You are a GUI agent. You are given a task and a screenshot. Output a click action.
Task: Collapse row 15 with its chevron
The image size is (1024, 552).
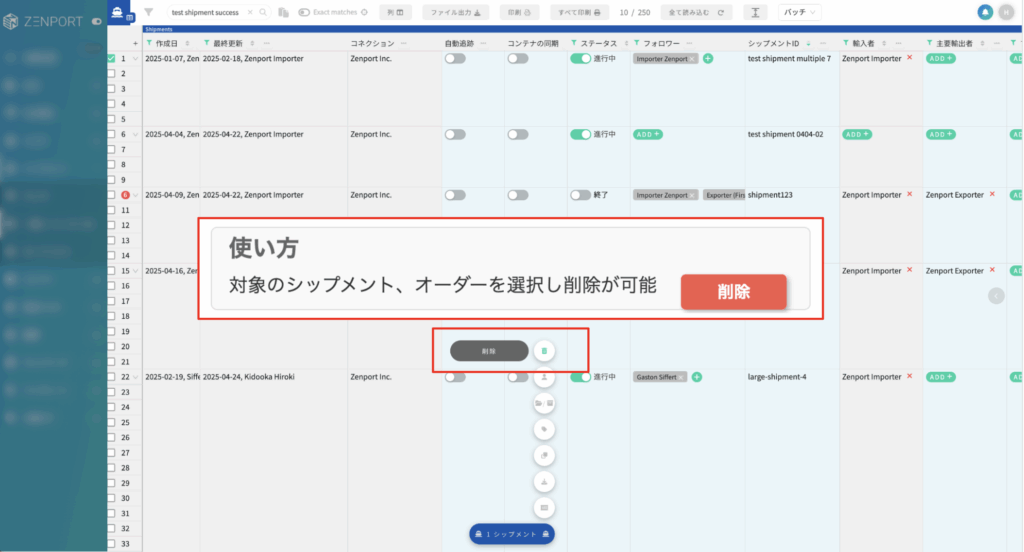click(136, 271)
